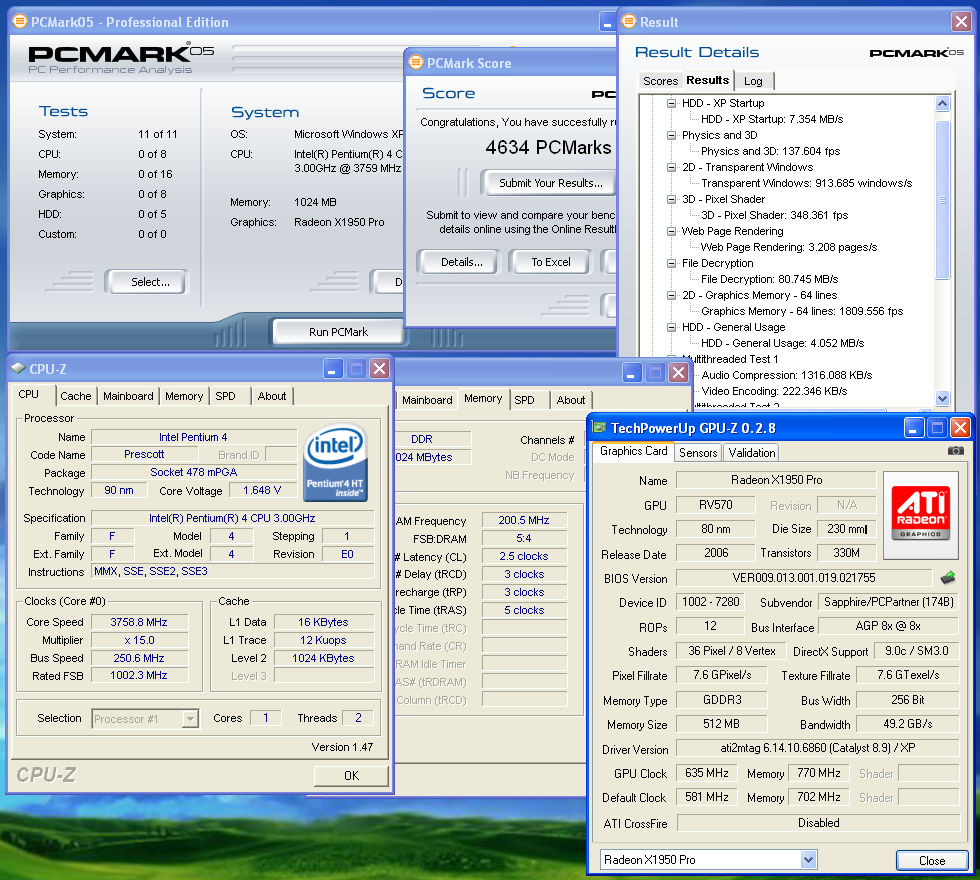
Task: Click the PCMark Score window title icon
Action: click(416, 62)
